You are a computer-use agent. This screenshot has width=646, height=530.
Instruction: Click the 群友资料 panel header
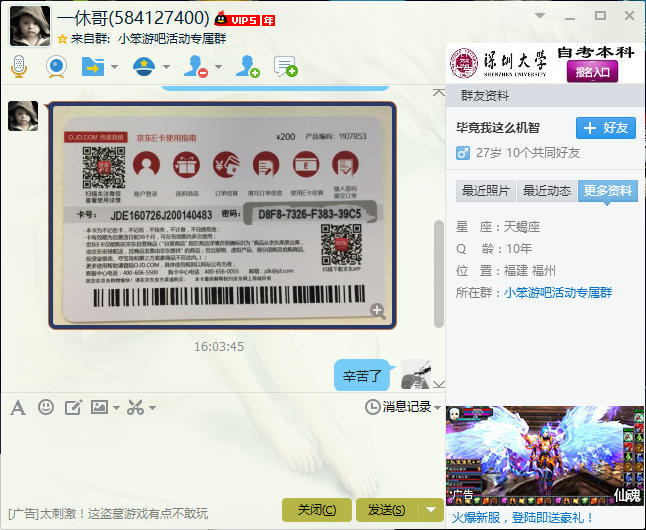tap(545, 96)
